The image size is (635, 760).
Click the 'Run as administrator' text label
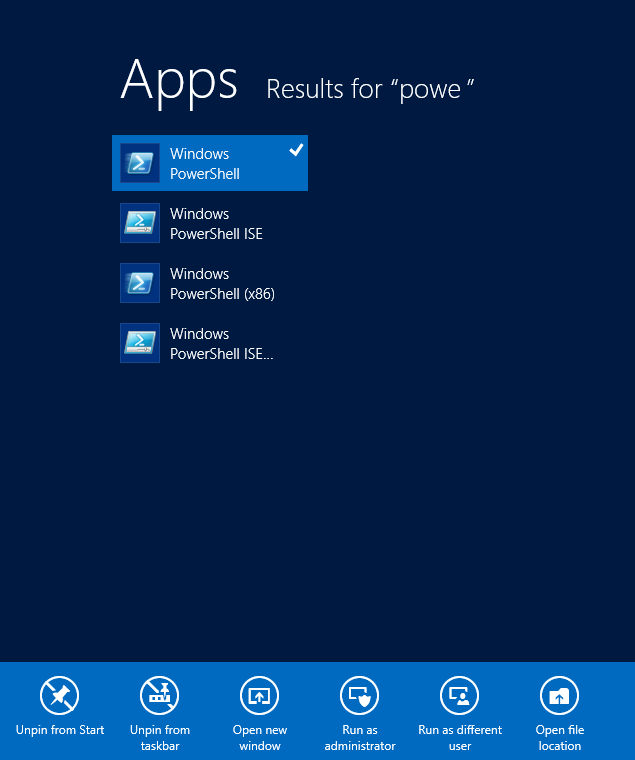360,738
